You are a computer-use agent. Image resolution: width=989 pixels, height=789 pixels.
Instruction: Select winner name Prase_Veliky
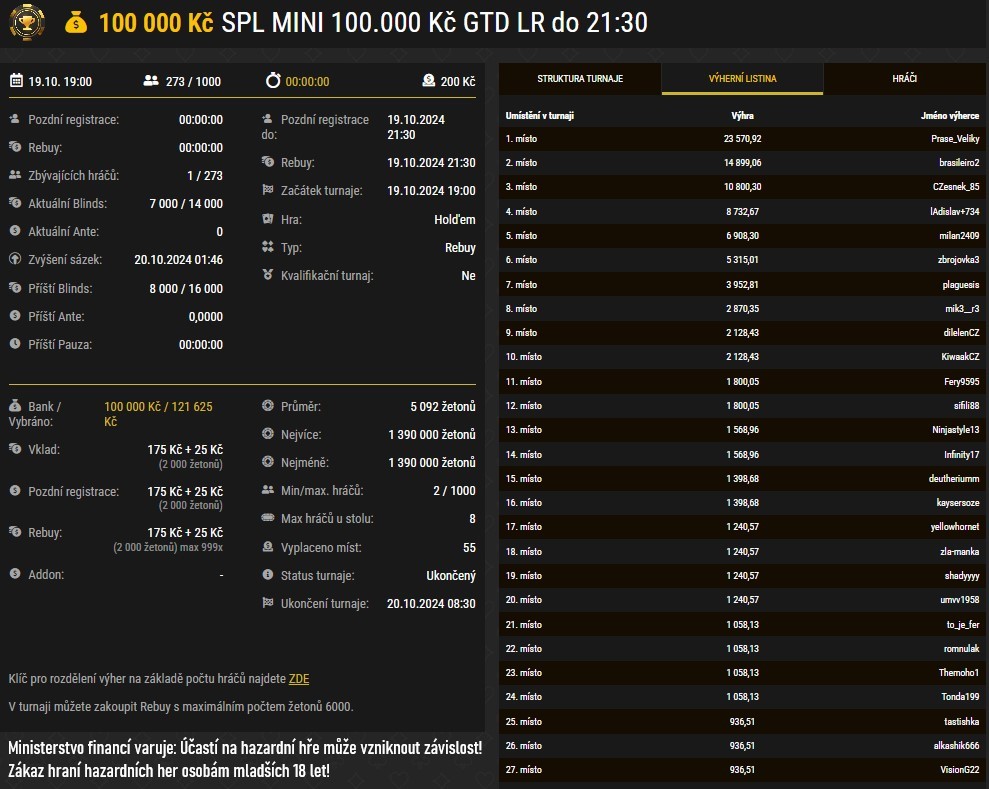[x=955, y=139]
